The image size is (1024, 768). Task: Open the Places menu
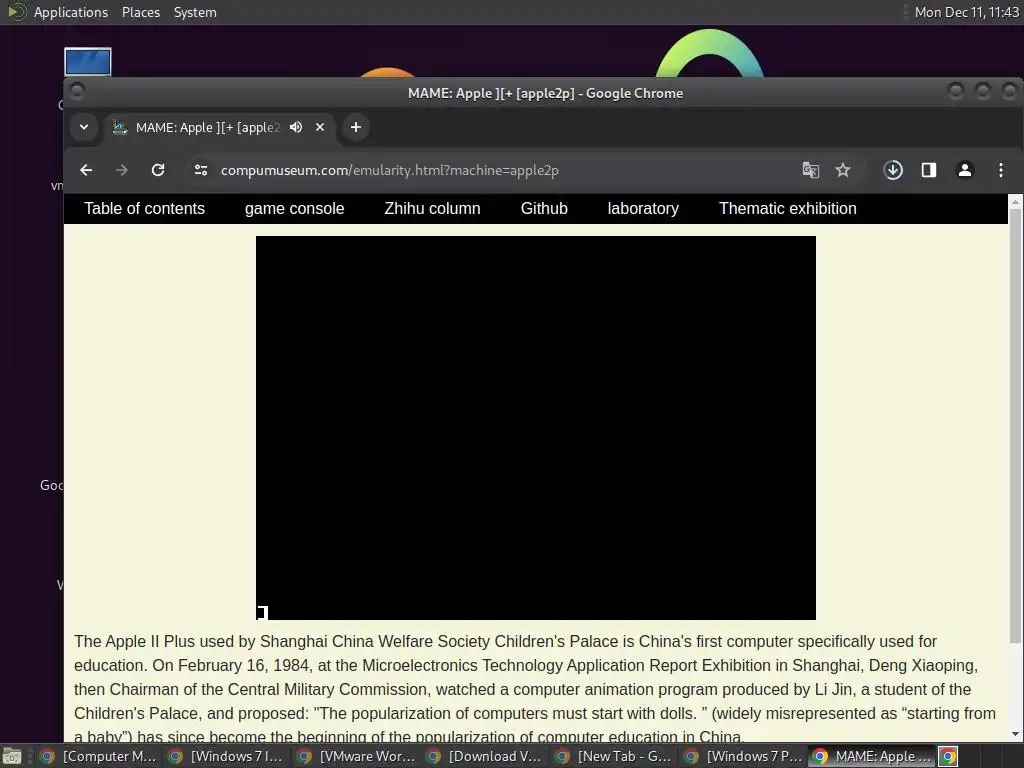pos(141,12)
